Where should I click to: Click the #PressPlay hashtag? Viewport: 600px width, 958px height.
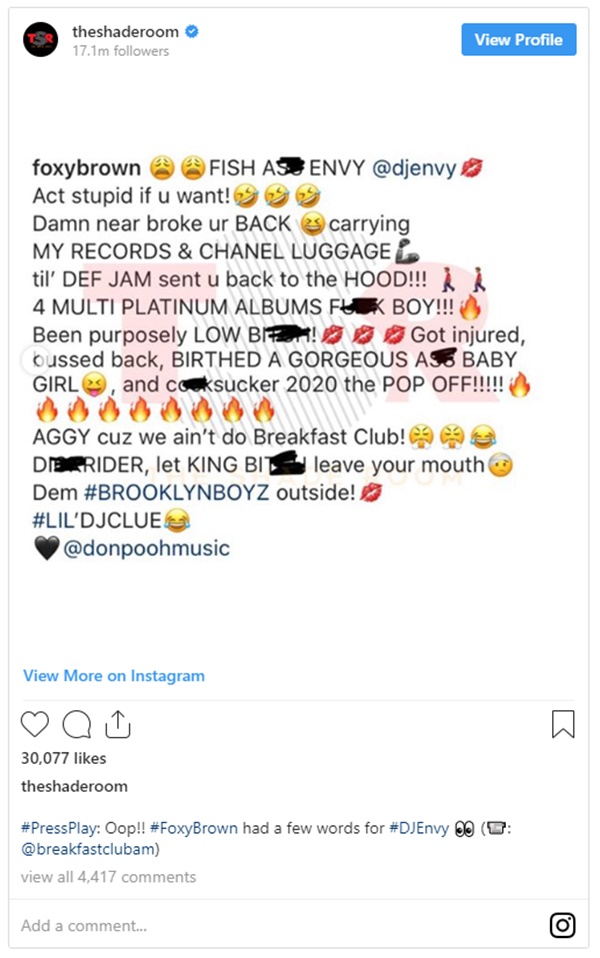coord(60,828)
